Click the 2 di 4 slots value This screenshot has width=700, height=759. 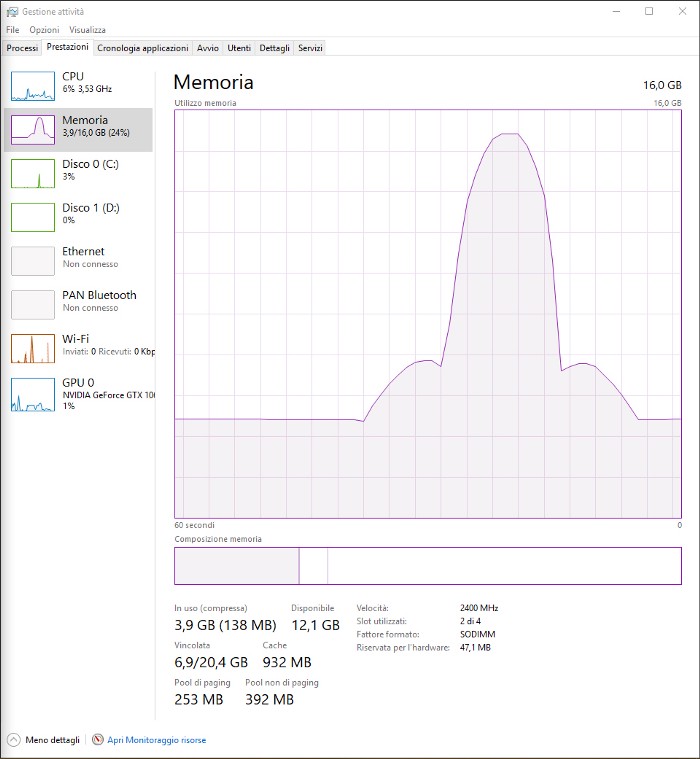(x=470, y=621)
